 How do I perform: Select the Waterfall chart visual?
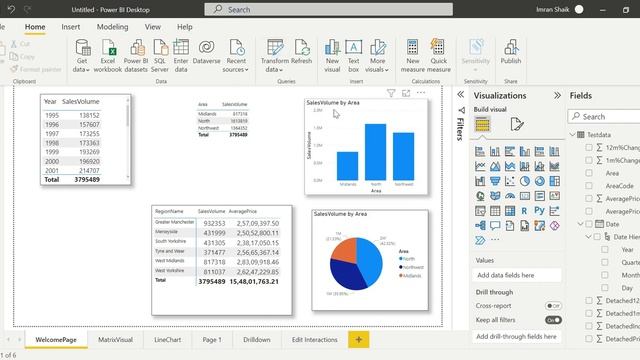coord(480,181)
